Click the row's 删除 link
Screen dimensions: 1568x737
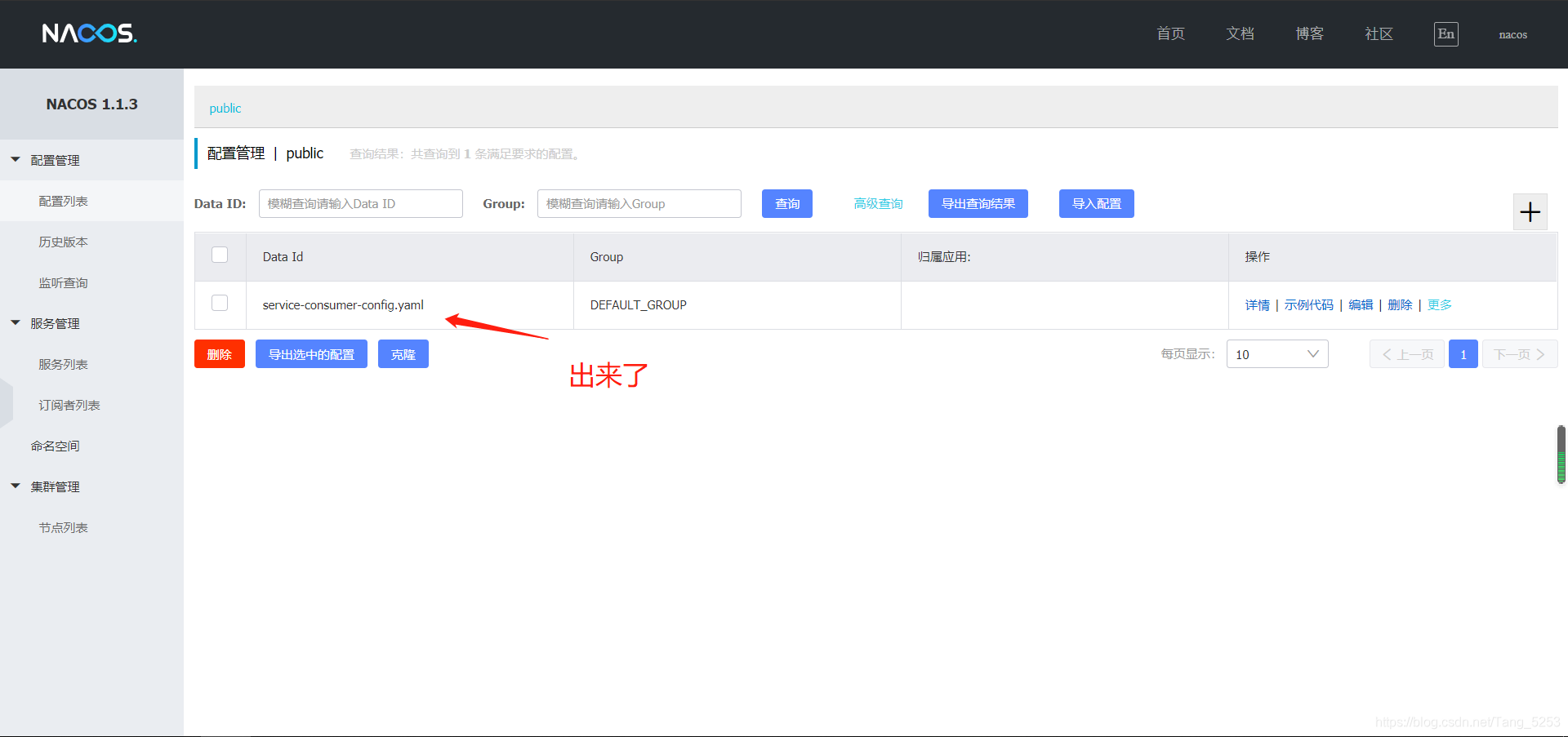pyautogui.click(x=1400, y=305)
